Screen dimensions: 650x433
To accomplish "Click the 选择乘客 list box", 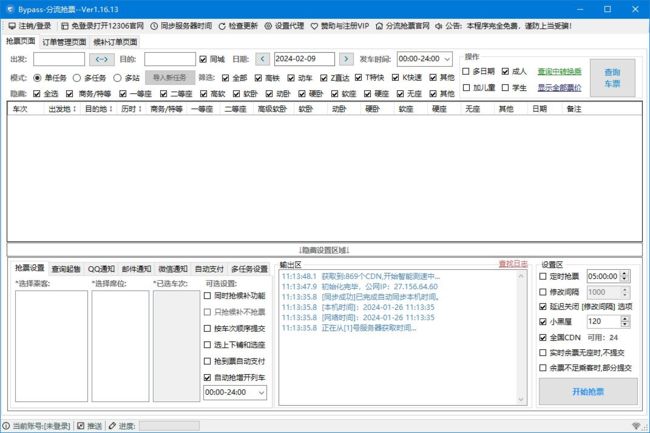I will 51,346.
